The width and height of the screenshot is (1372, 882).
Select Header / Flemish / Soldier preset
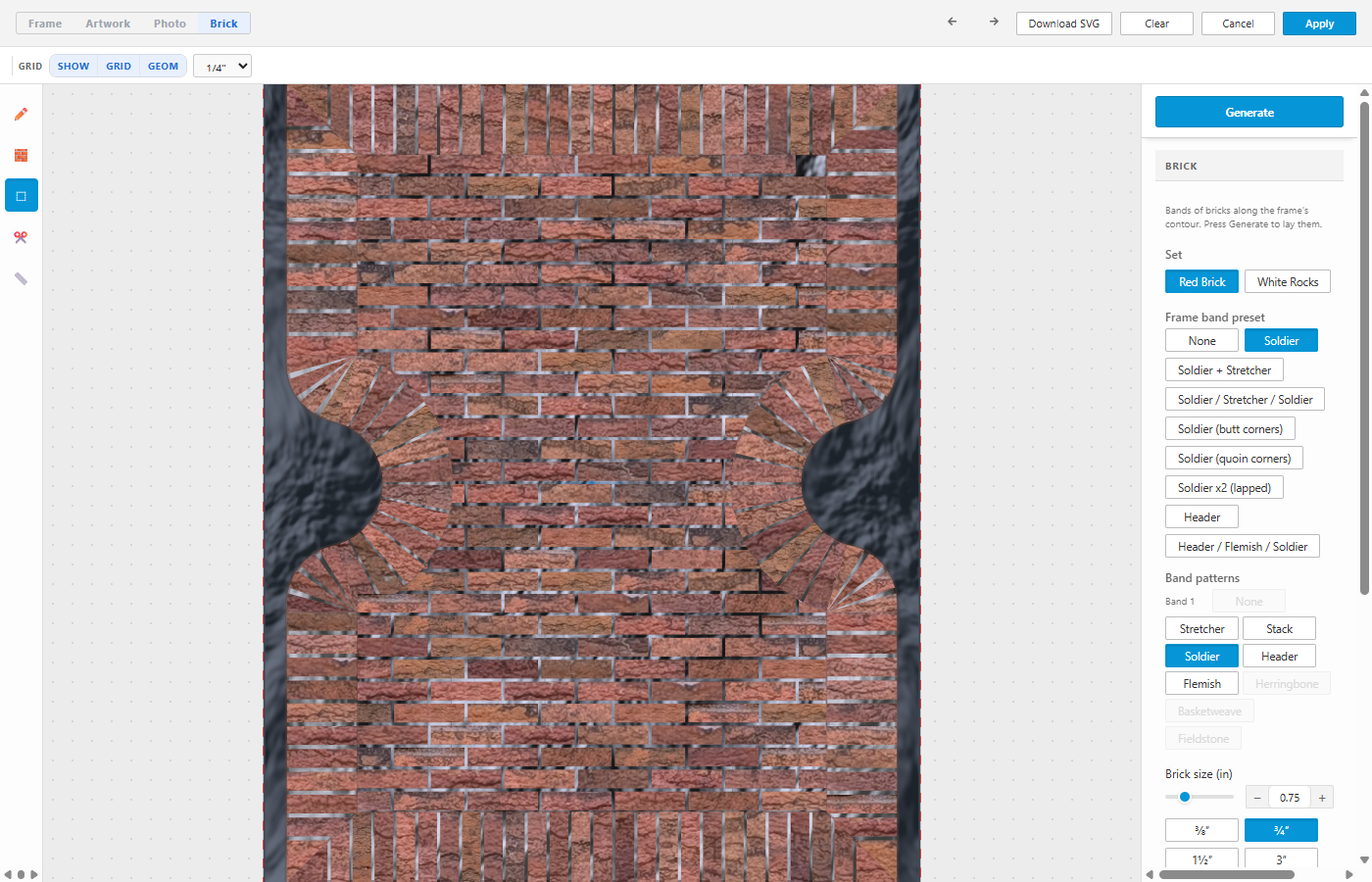coord(1243,546)
